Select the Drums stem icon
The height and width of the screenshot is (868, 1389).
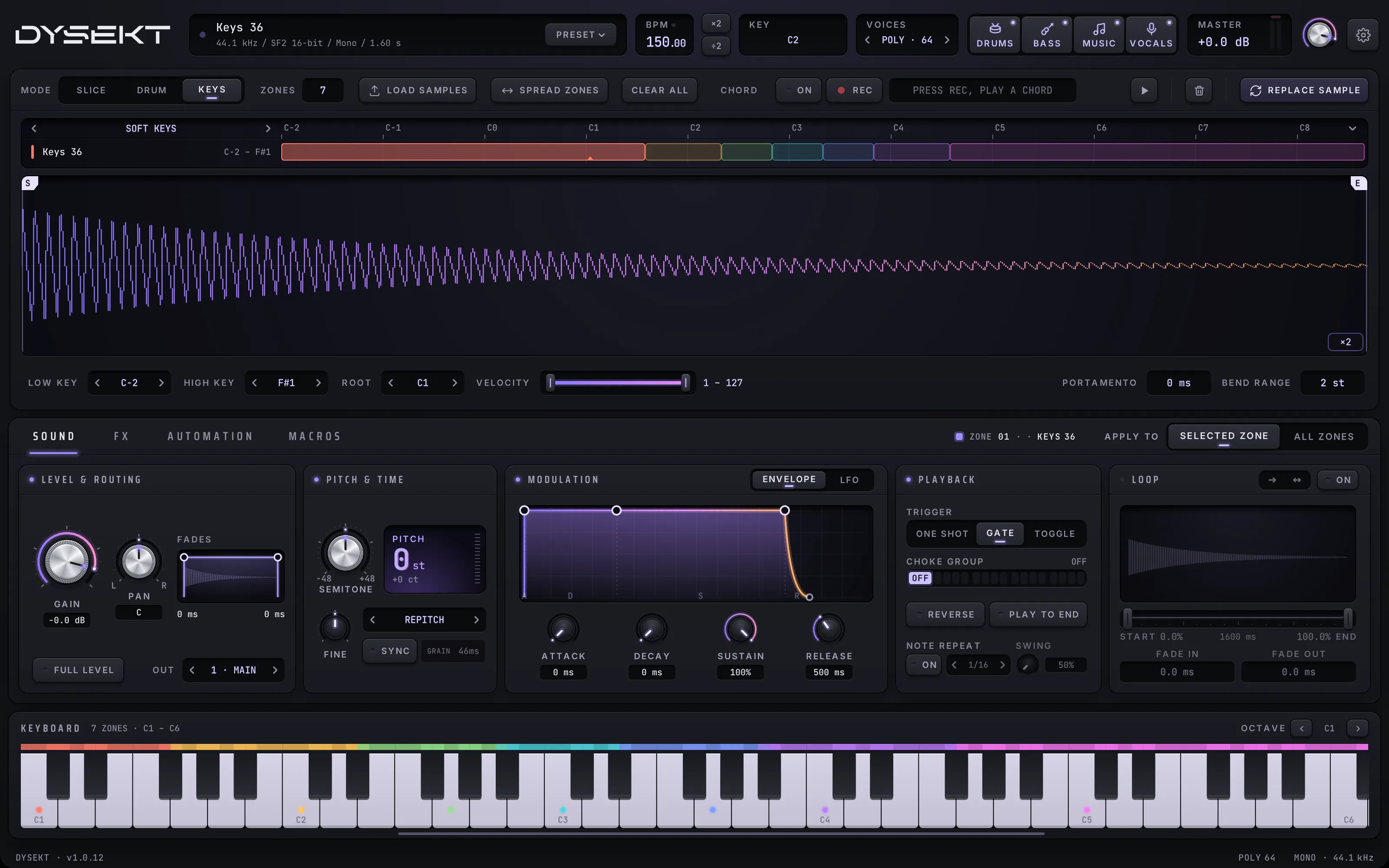pos(995,28)
